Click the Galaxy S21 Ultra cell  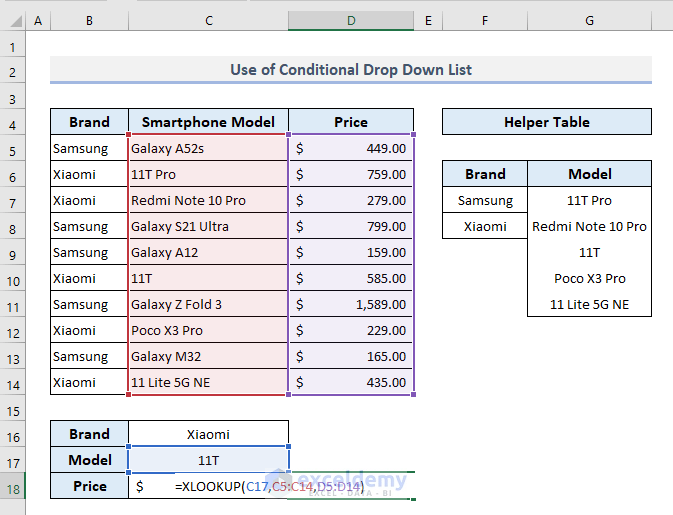[x=208, y=226]
